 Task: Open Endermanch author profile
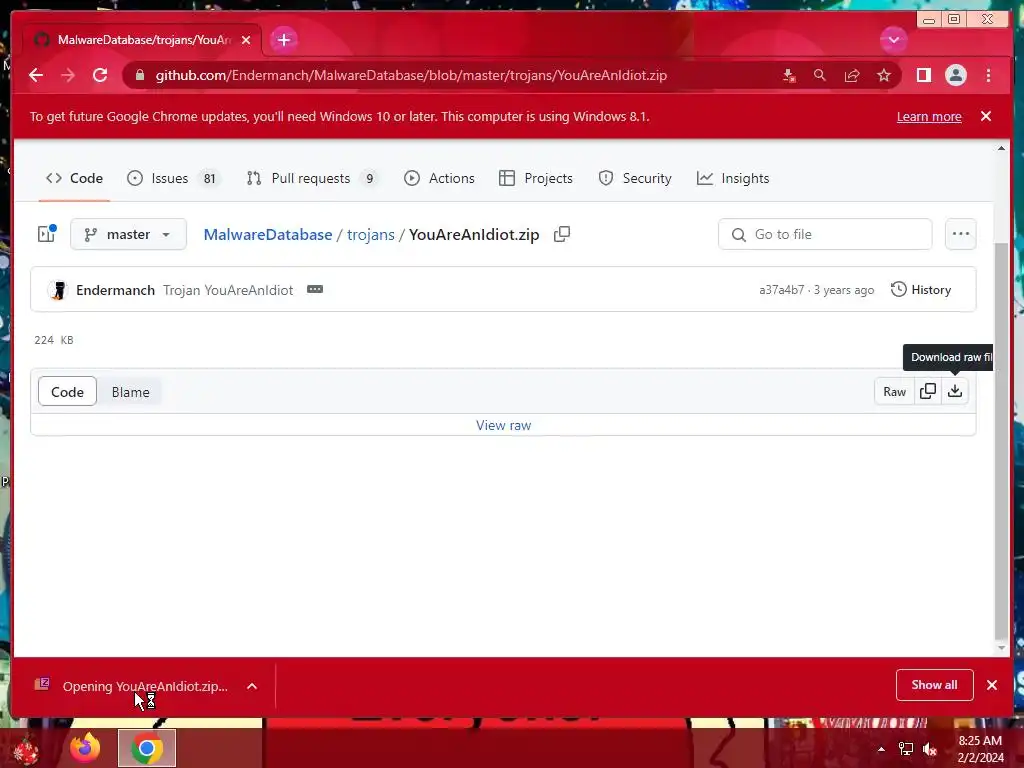click(x=116, y=290)
